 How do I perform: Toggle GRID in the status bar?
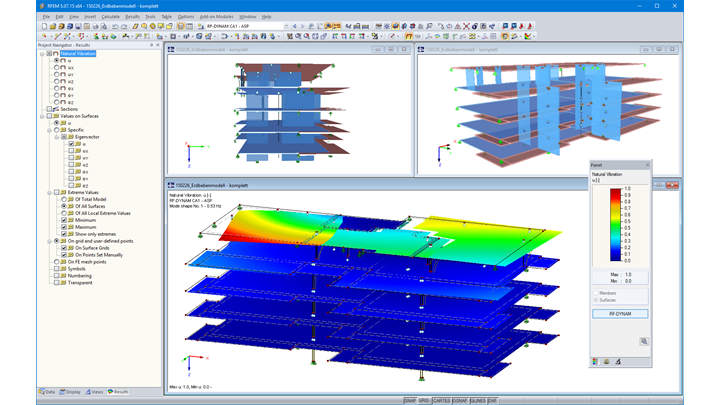(x=423, y=400)
